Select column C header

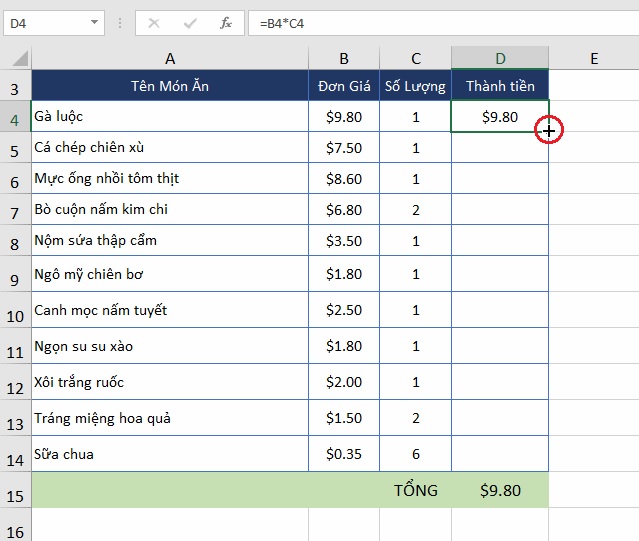click(x=415, y=58)
